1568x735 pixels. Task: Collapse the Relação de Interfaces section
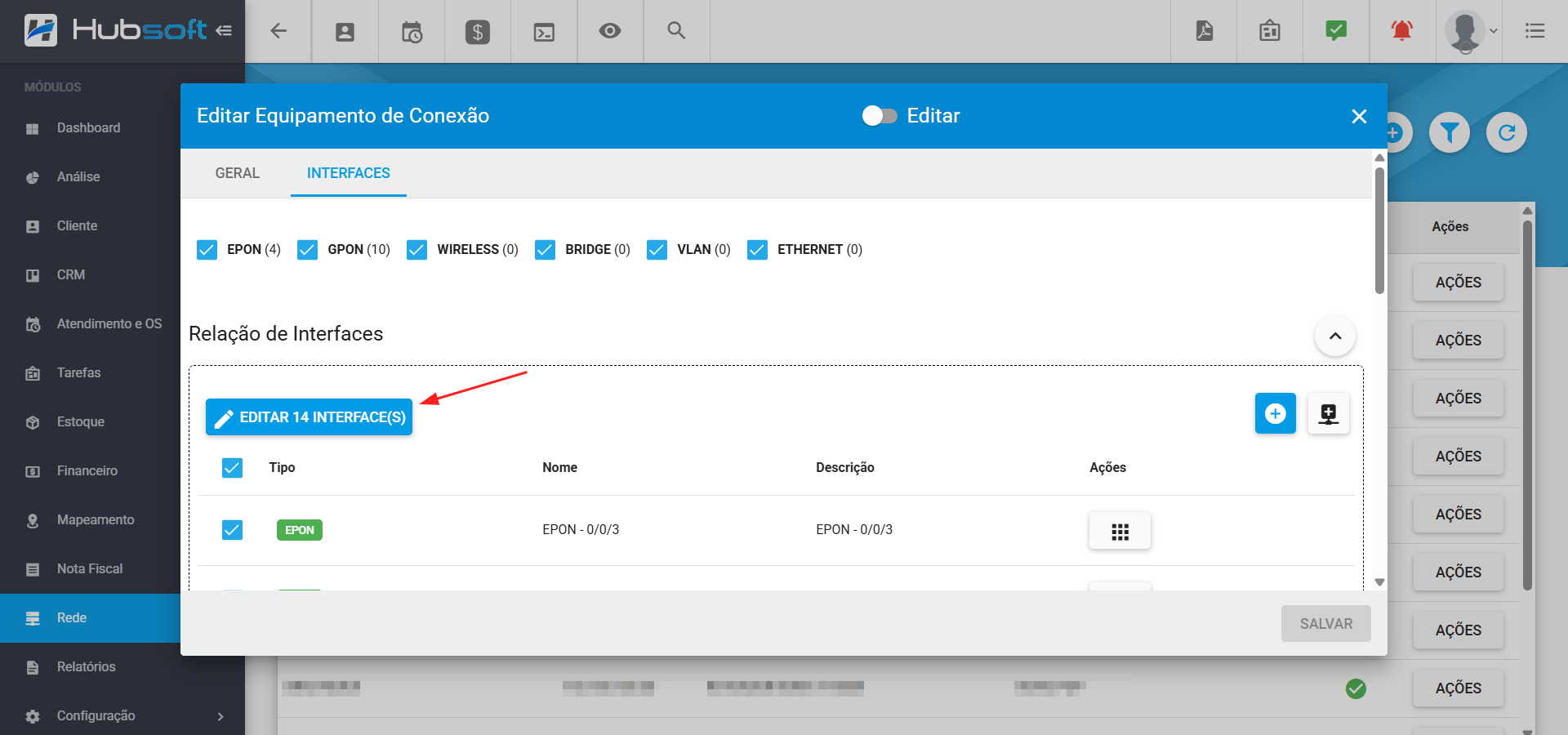(1335, 336)
